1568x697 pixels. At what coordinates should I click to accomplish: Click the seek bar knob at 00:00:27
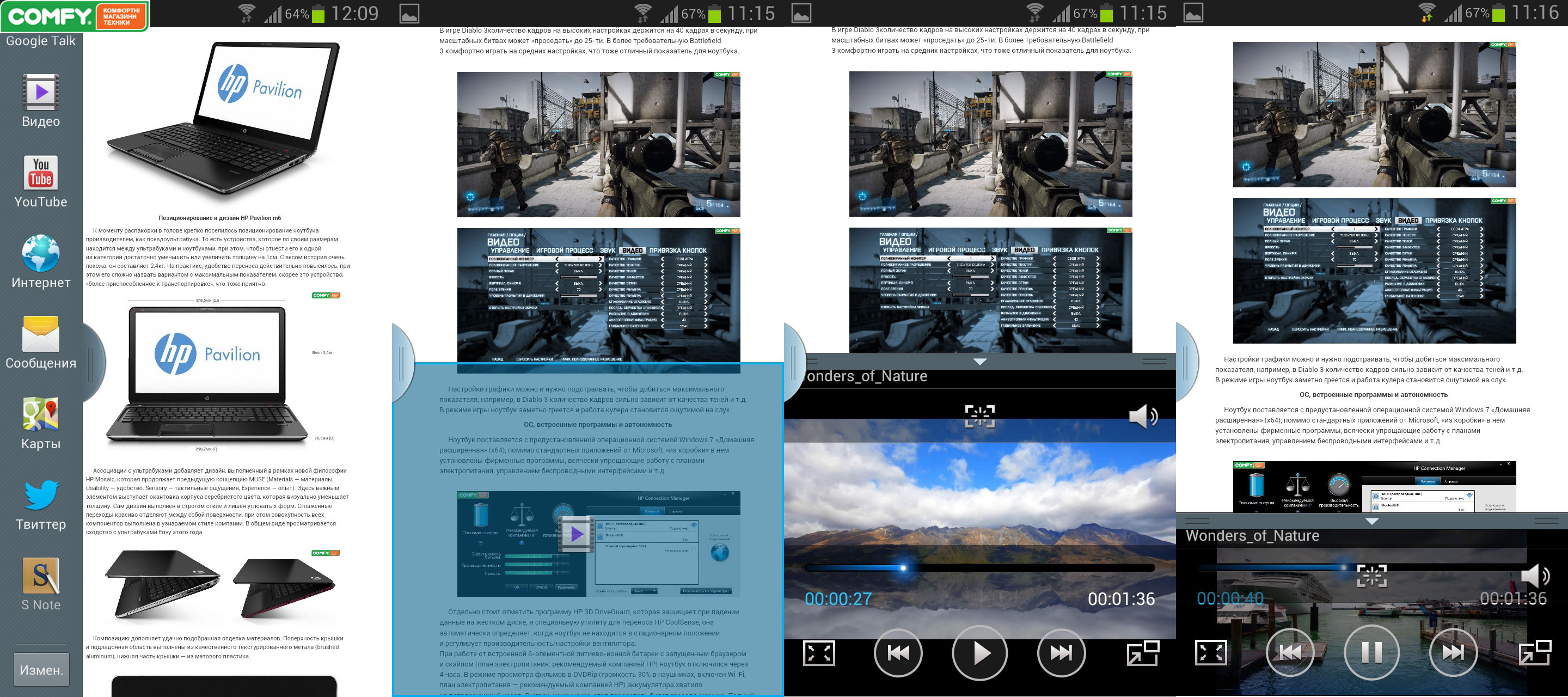tap(903, 568)
